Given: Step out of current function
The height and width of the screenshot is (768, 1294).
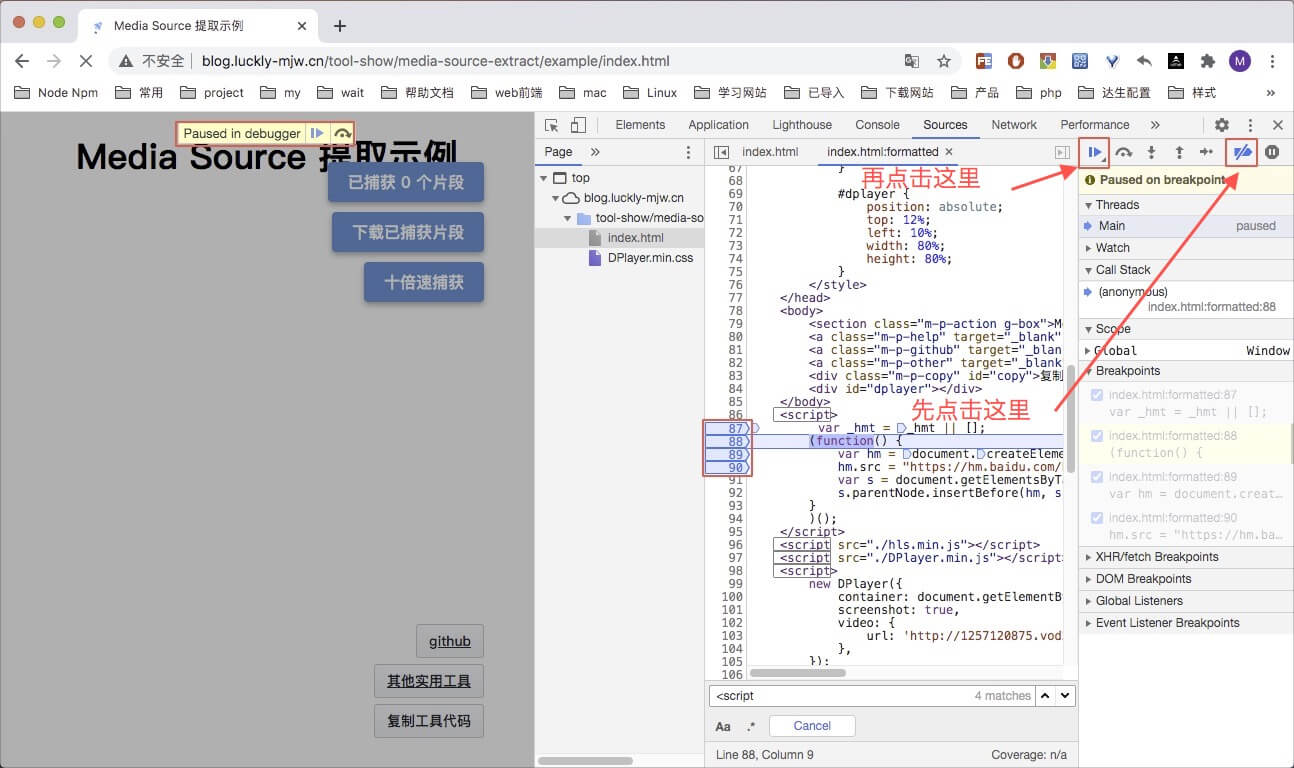Looking at the screenshot, I should (1179, 153).
